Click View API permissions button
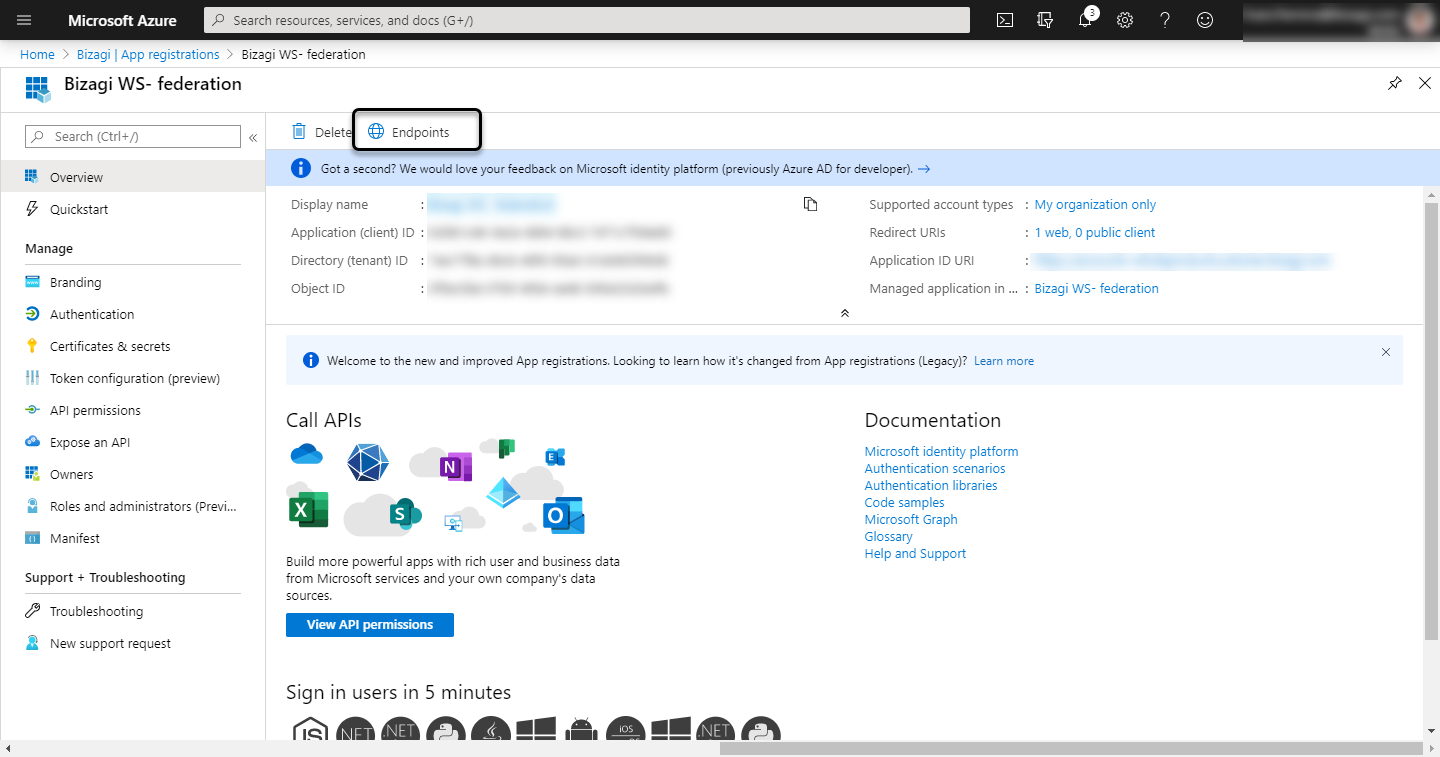The width and height of the screenshot is (1440, 757). coord(370,624)
